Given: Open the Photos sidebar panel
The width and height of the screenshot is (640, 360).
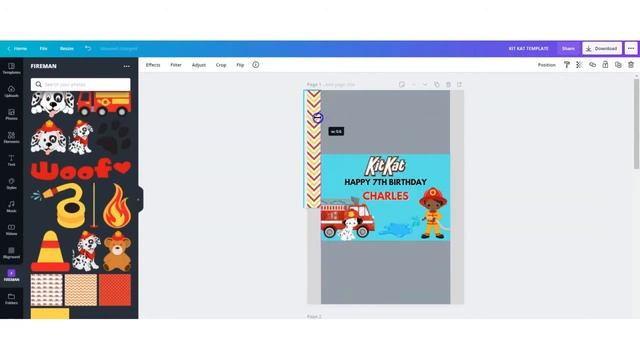Looking at the screenshot, I should click(11, 114).
